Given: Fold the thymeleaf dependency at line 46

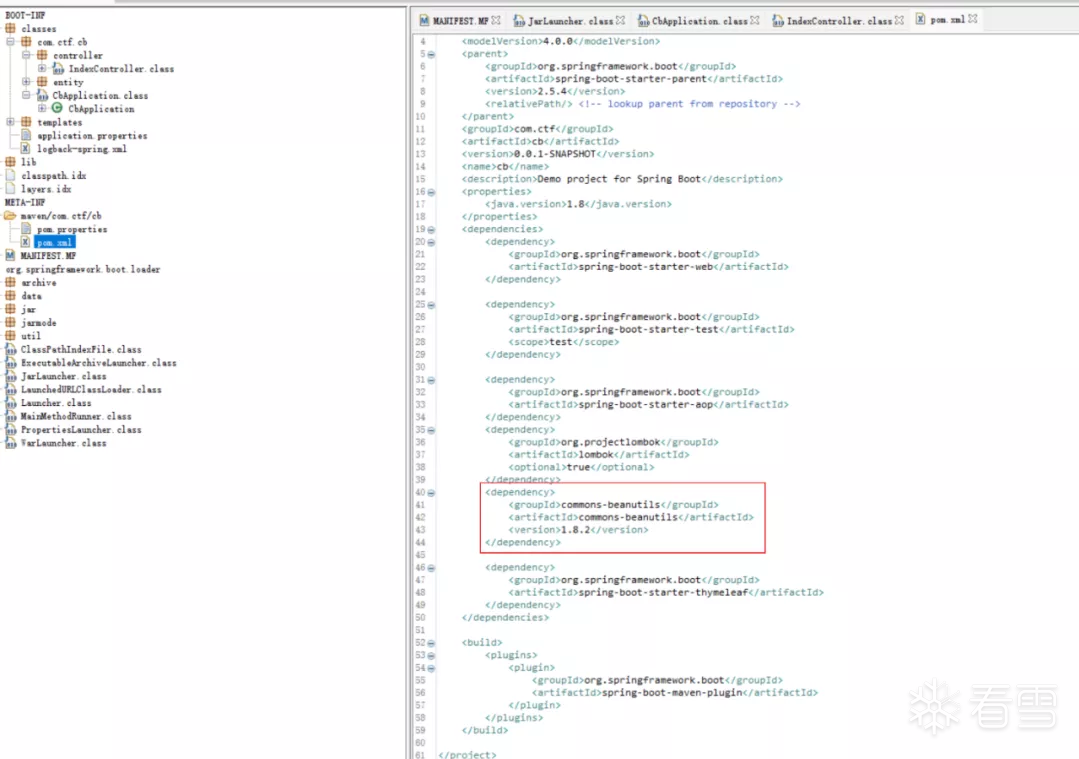Looking at the screenshot, I should coord(431,568).
